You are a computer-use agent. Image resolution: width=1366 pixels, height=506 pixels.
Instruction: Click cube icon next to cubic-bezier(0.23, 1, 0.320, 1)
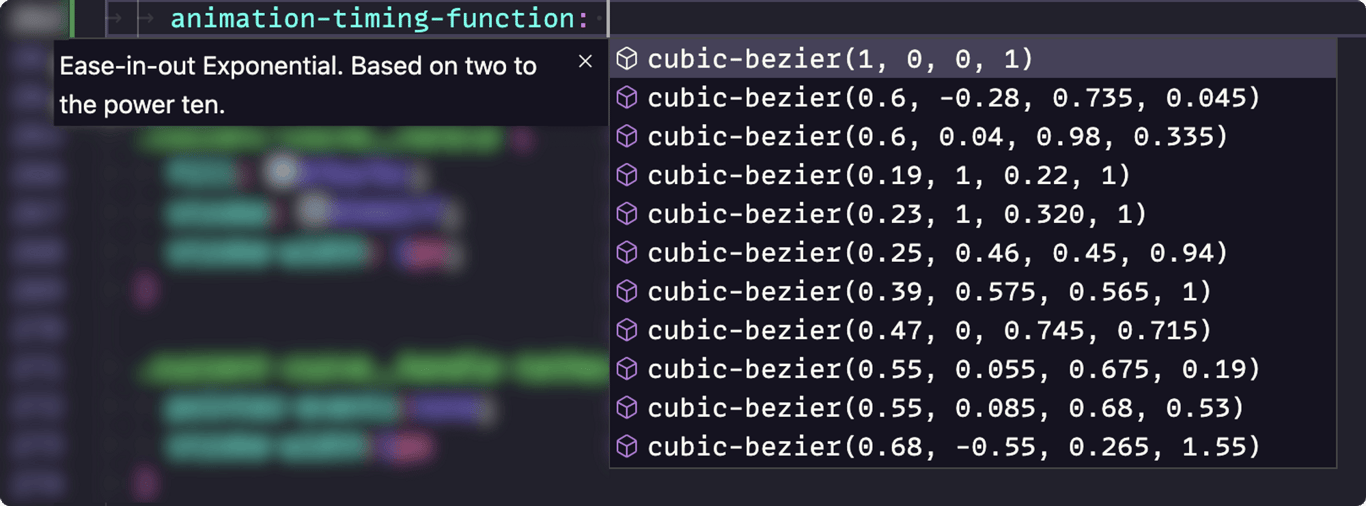[x=627, y=214]
